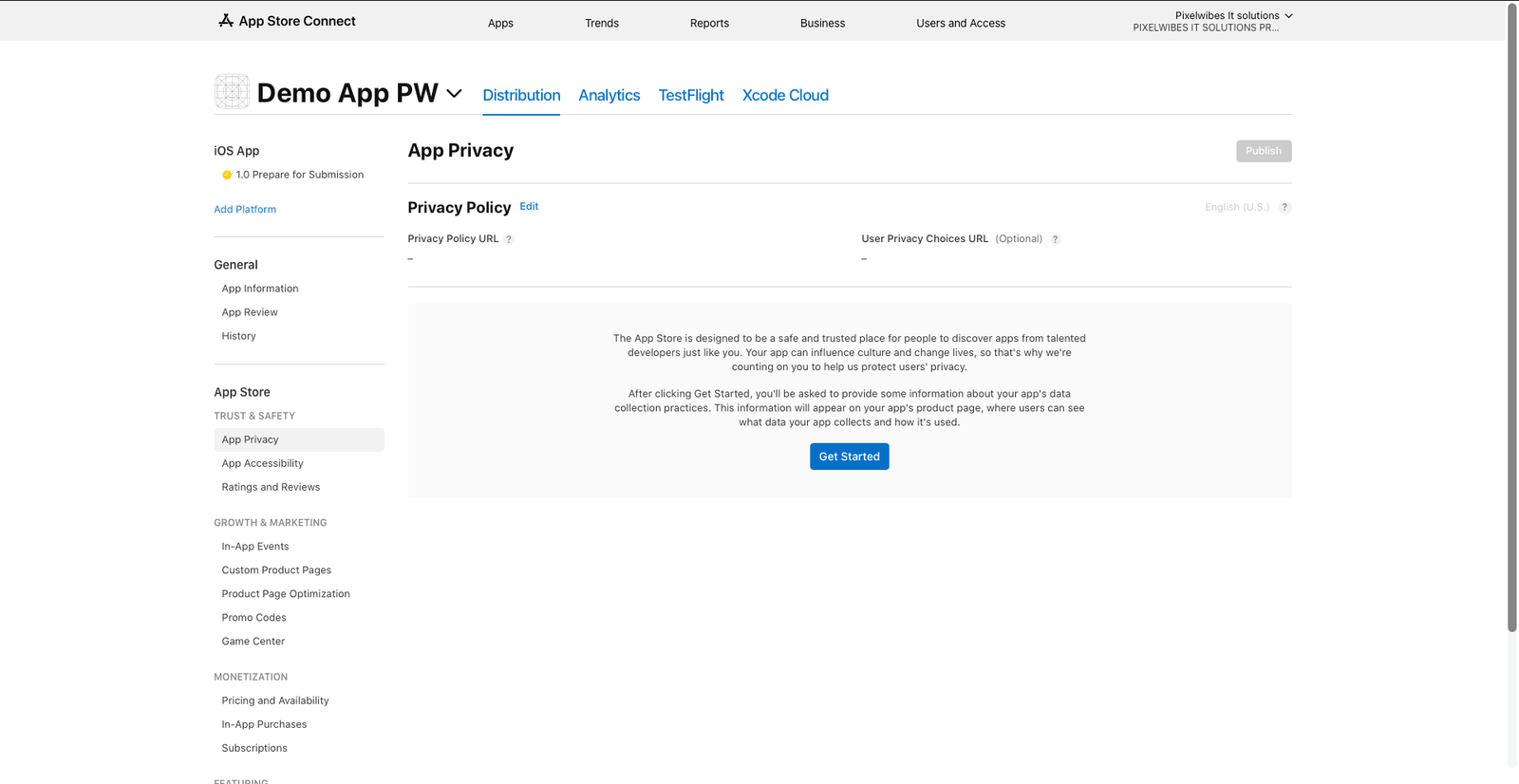Open help for User Privacy Choices URL
Screen dimensions: 1519x784
pos(1055,239)
